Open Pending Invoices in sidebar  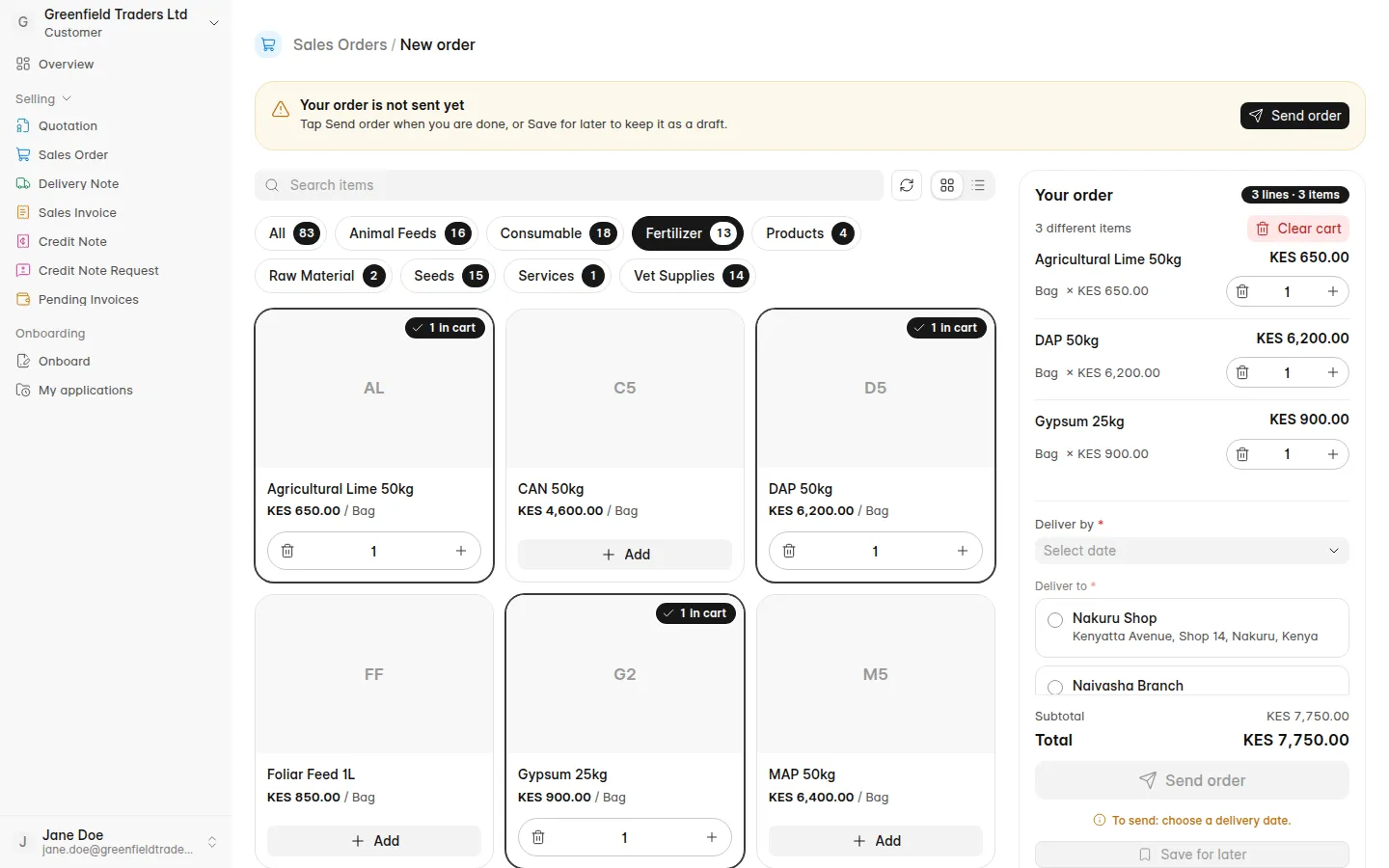116,300
